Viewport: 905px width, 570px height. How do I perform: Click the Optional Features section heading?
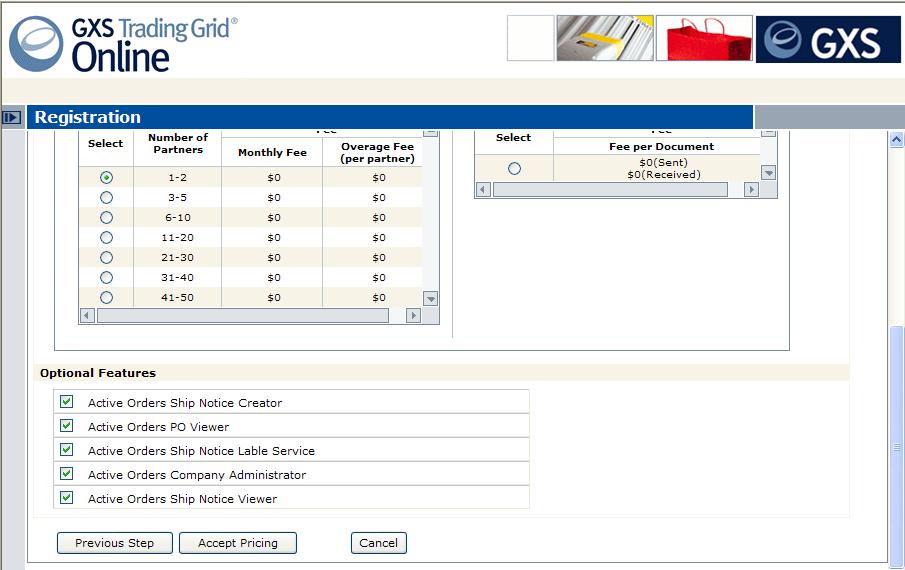pyautogui.click(x=98, y=373)
